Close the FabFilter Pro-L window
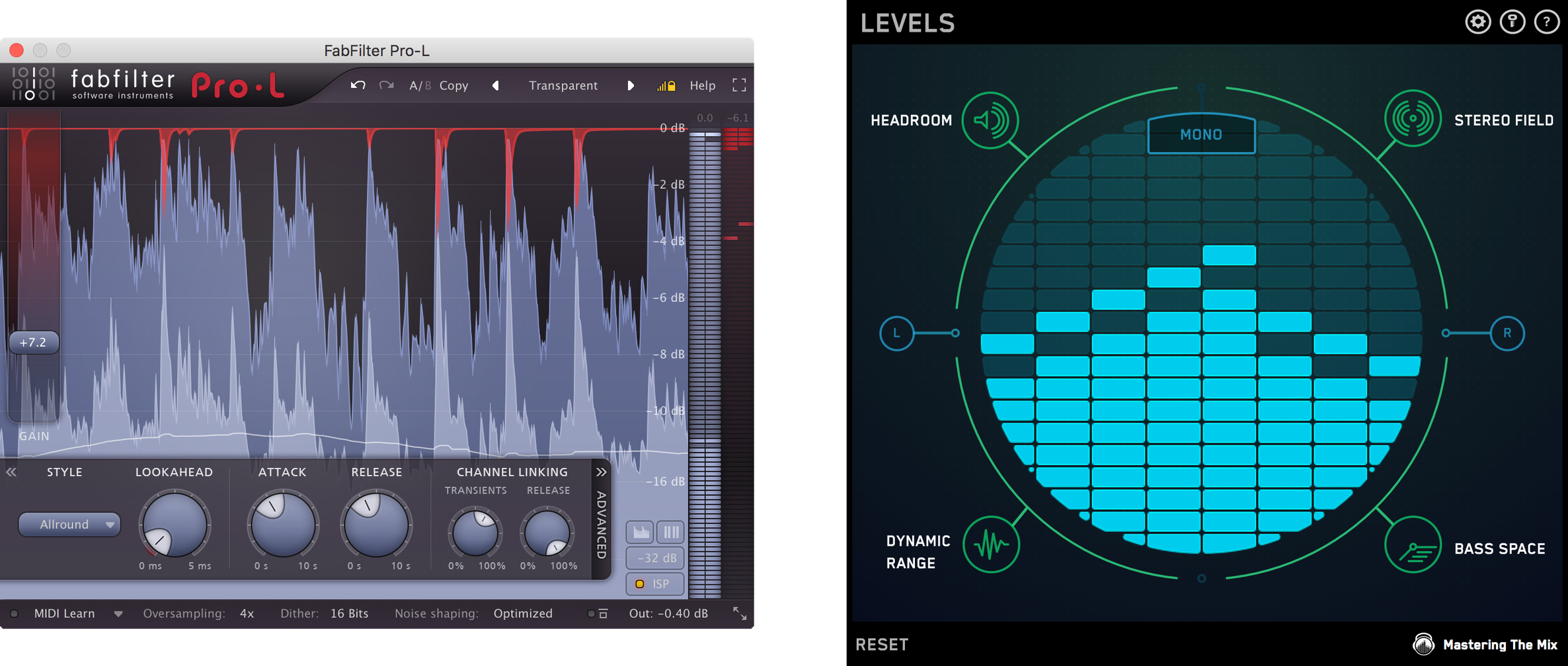This screenshot has height=666, width=1568. point(17,50)
